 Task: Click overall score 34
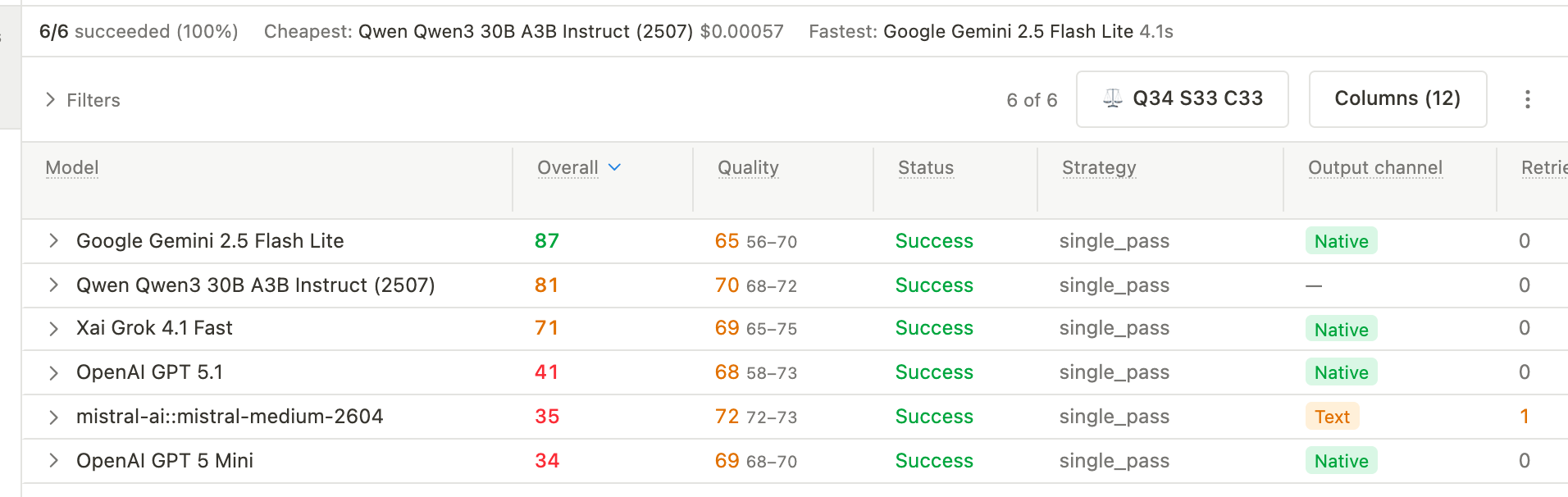pos(547,461)
